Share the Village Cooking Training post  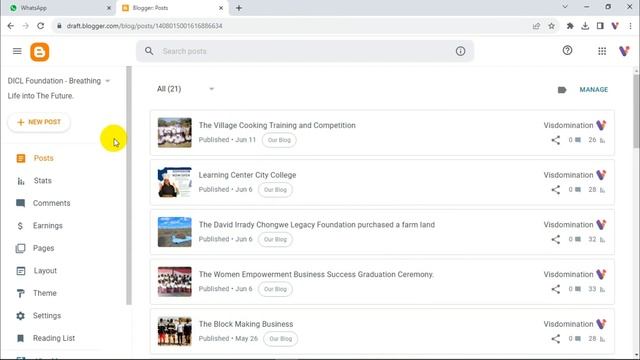pyautogui.click(x=556, y=140)
